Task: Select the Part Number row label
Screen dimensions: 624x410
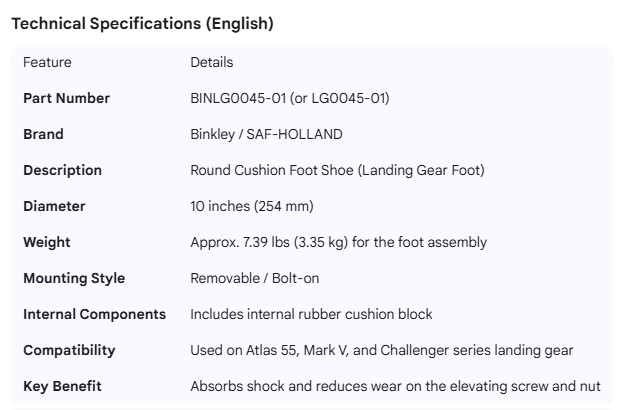Action: click(x=67, y=98)
